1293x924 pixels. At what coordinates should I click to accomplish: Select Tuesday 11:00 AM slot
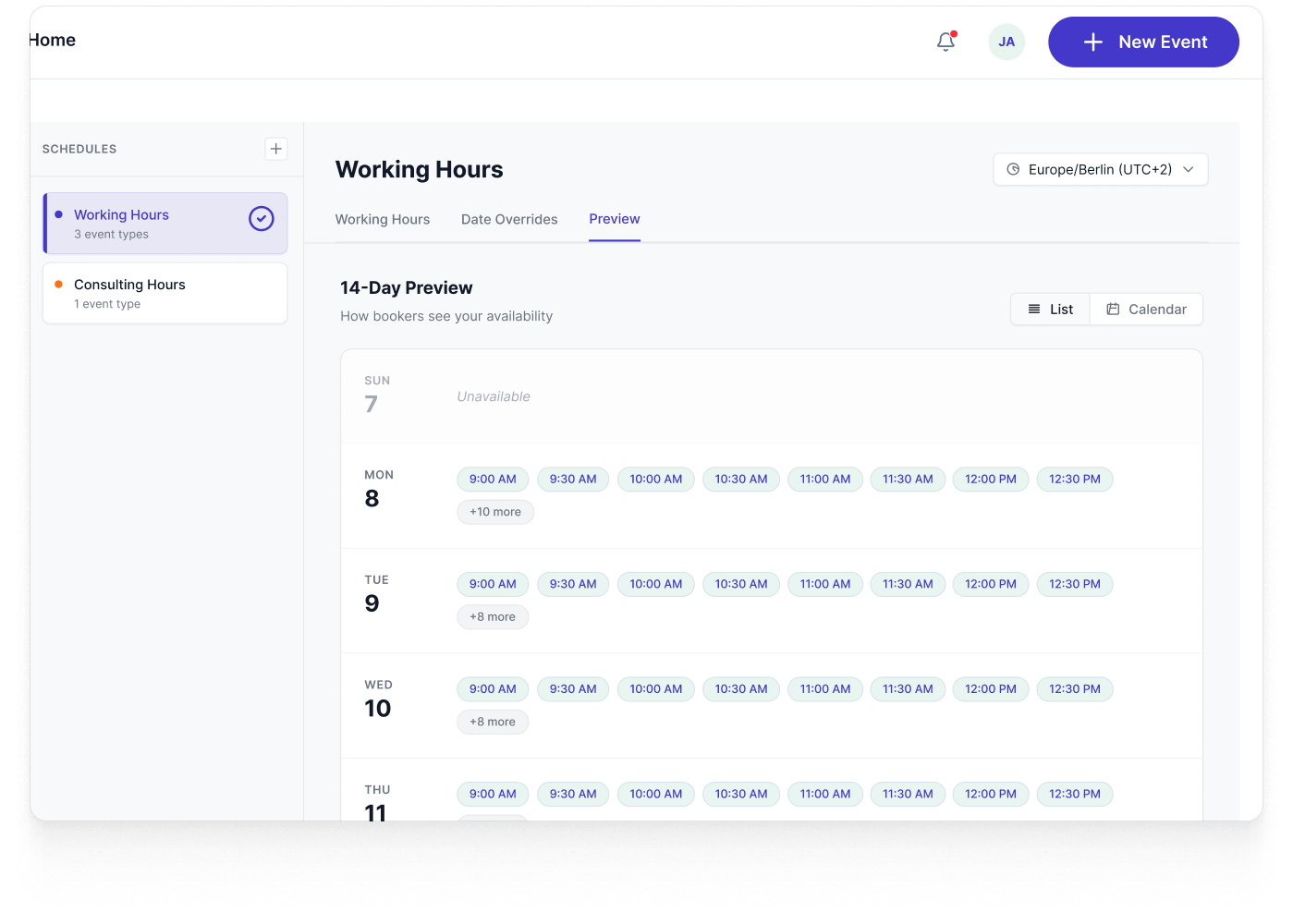(x=825, y=584)
